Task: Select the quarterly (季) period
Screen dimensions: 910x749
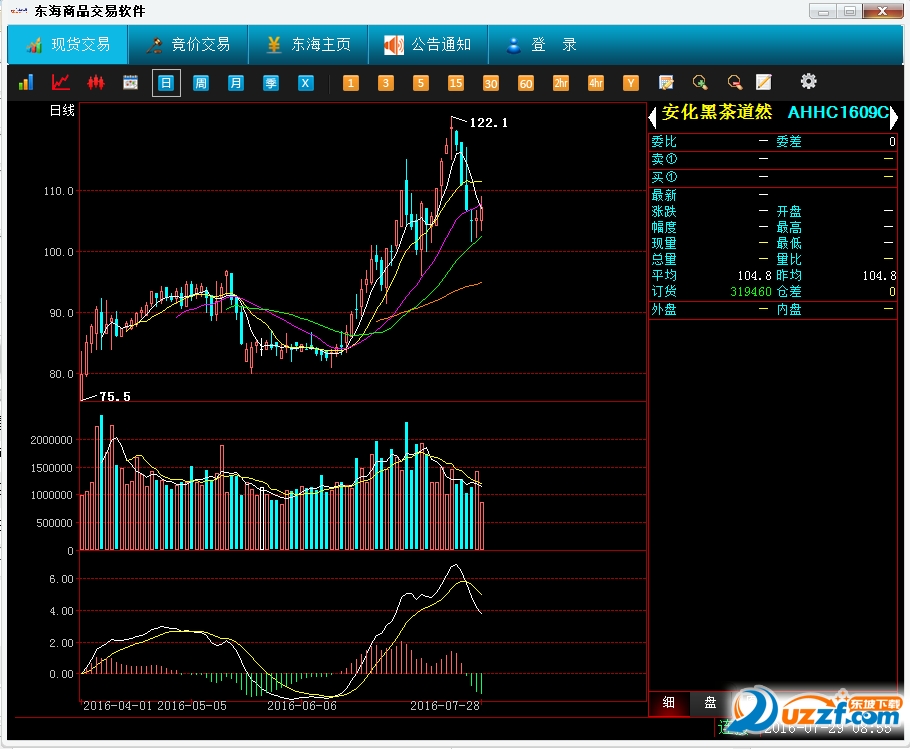Action: click(270, 83)
